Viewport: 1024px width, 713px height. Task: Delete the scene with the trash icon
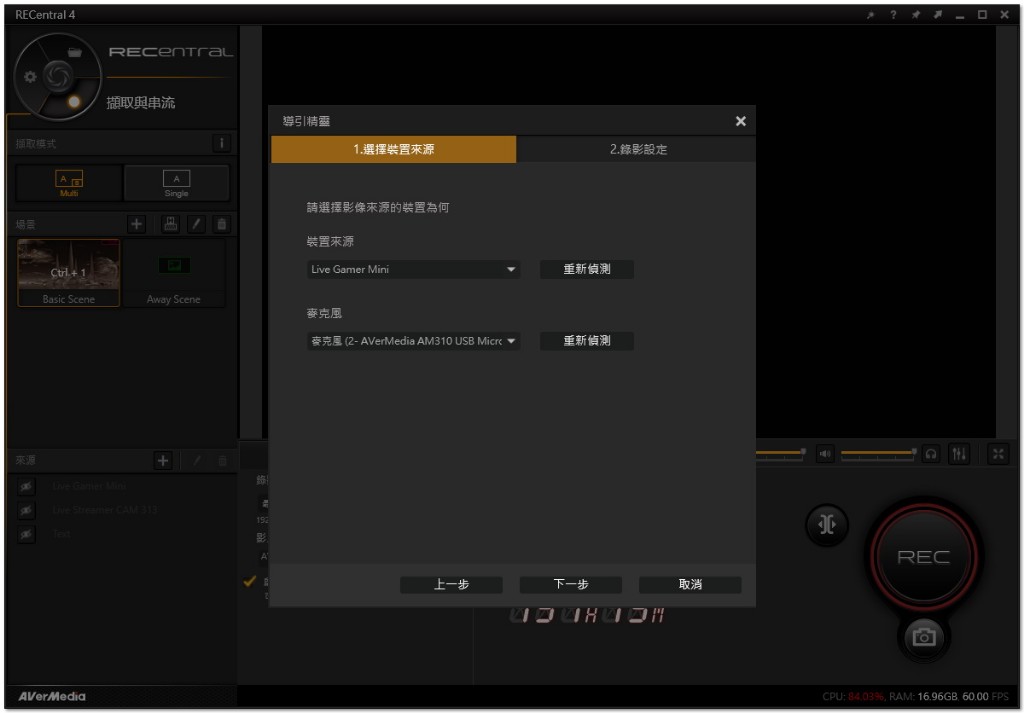coord(221,224)
